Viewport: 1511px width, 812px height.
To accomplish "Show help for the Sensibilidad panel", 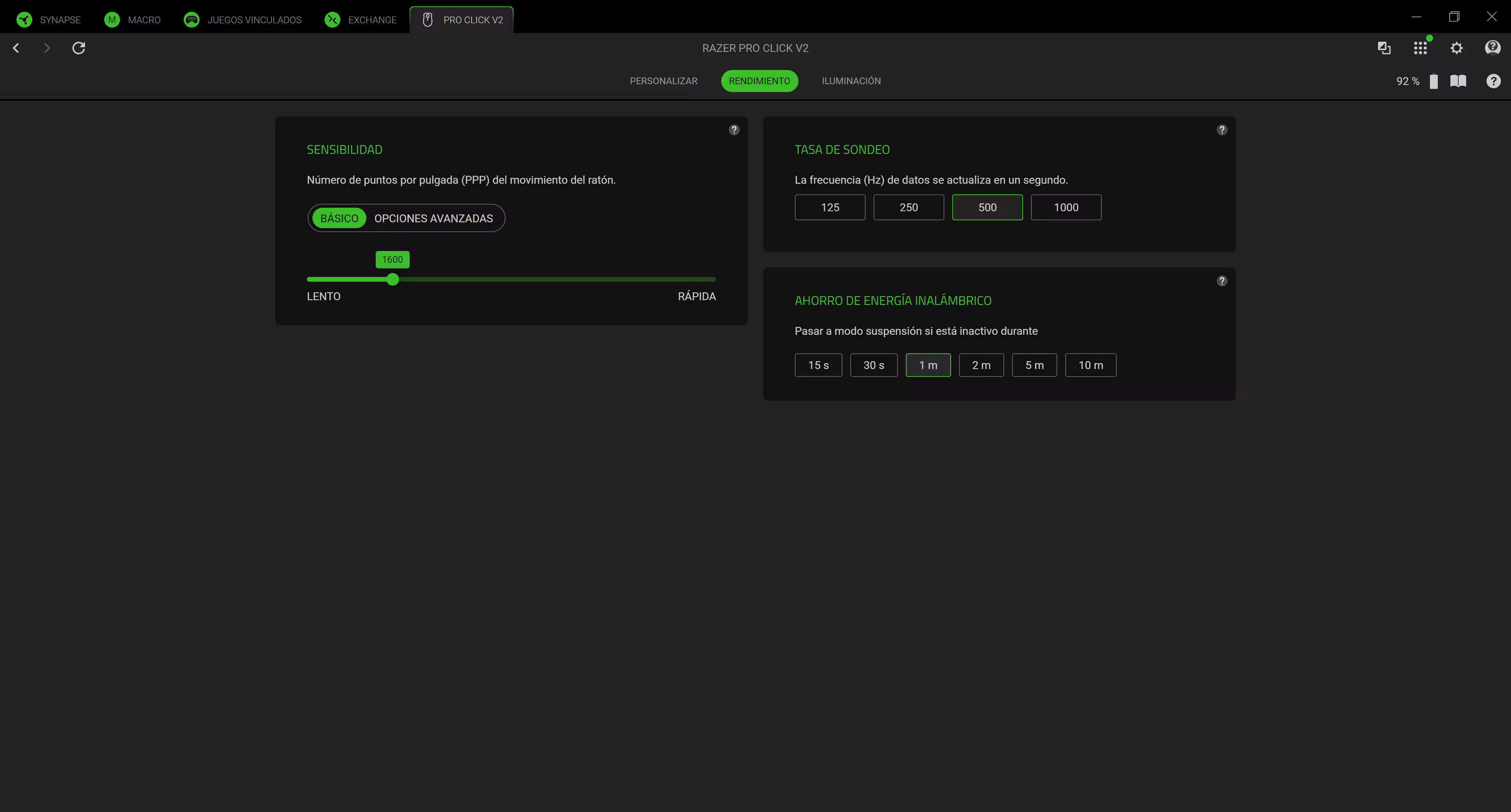I will (x=734, y=129).
